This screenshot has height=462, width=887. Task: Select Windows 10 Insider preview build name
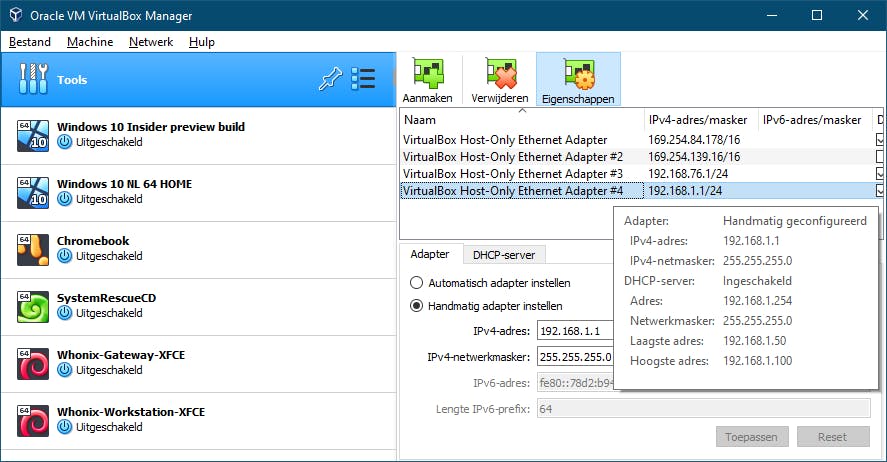(x=151, y=127)
